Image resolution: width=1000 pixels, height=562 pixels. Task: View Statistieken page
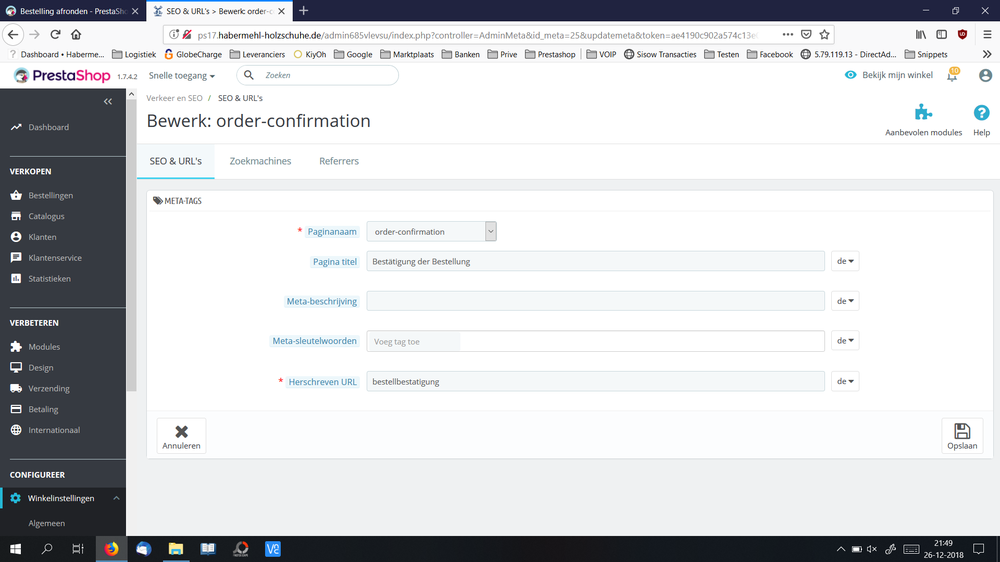coord(49,279)
